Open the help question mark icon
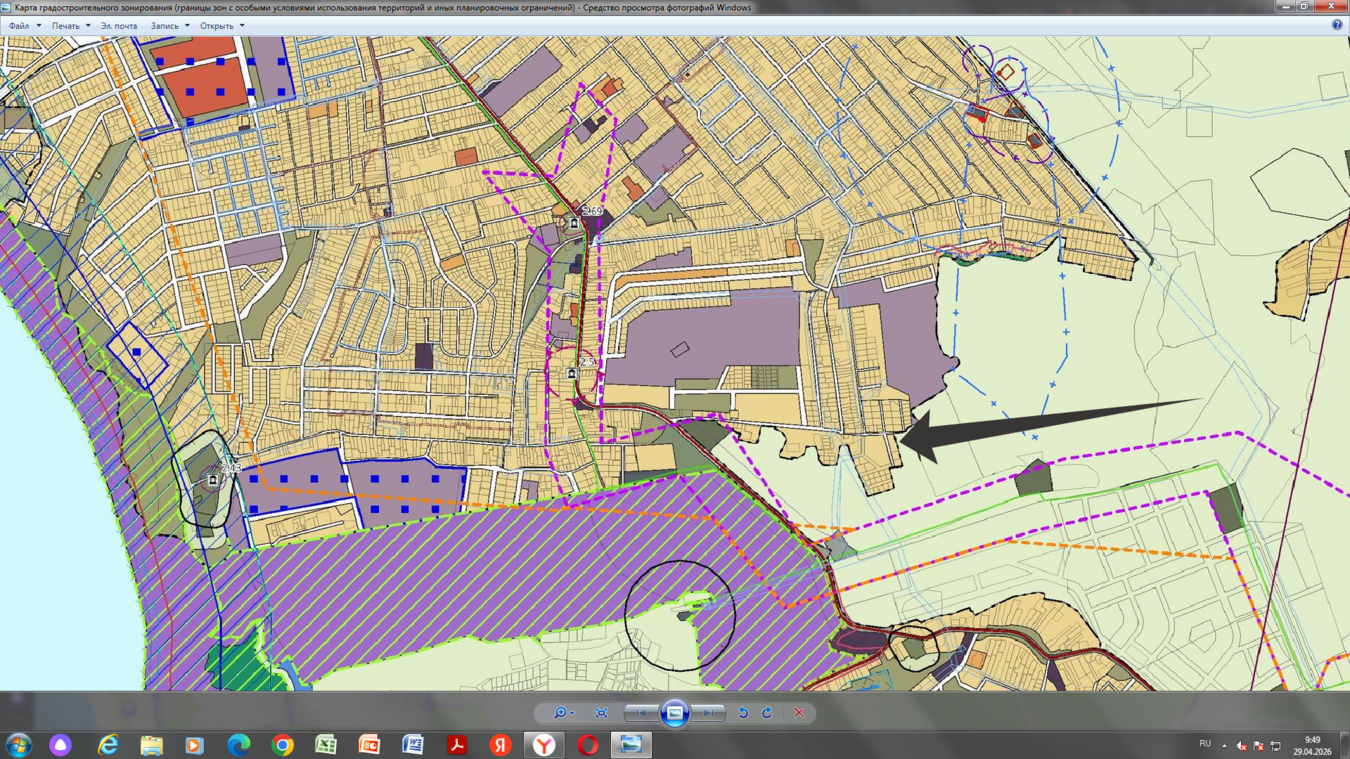Viewport: 1350px width, 759px height. (x=1337, y=26)
